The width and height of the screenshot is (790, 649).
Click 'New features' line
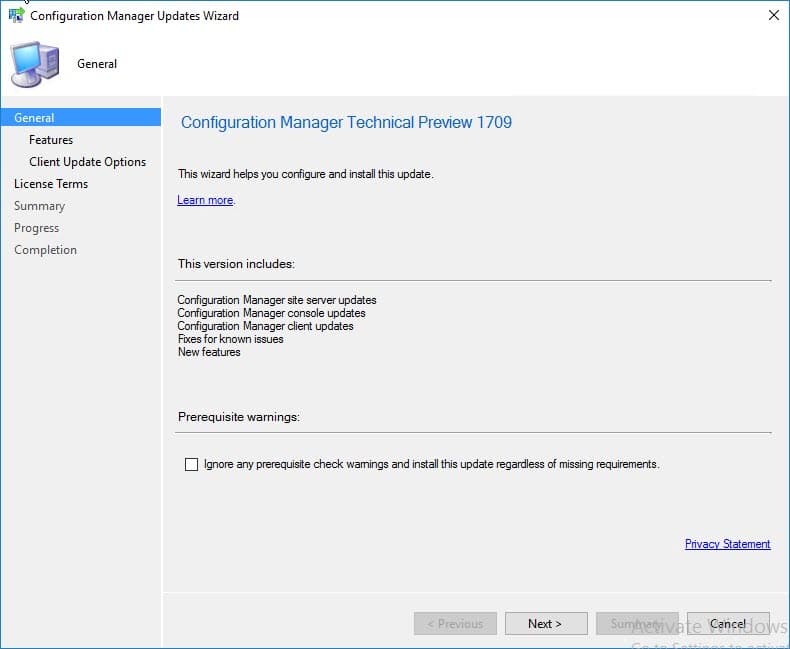209,352
